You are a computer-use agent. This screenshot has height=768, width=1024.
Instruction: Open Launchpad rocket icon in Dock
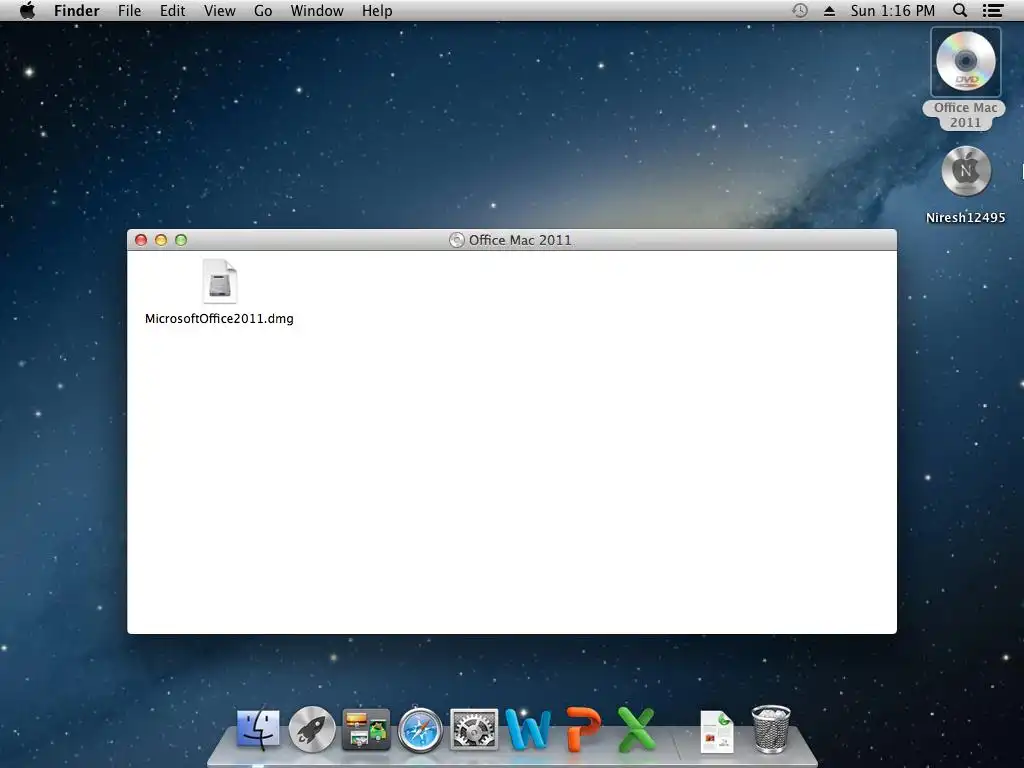[x=312, y=729]
